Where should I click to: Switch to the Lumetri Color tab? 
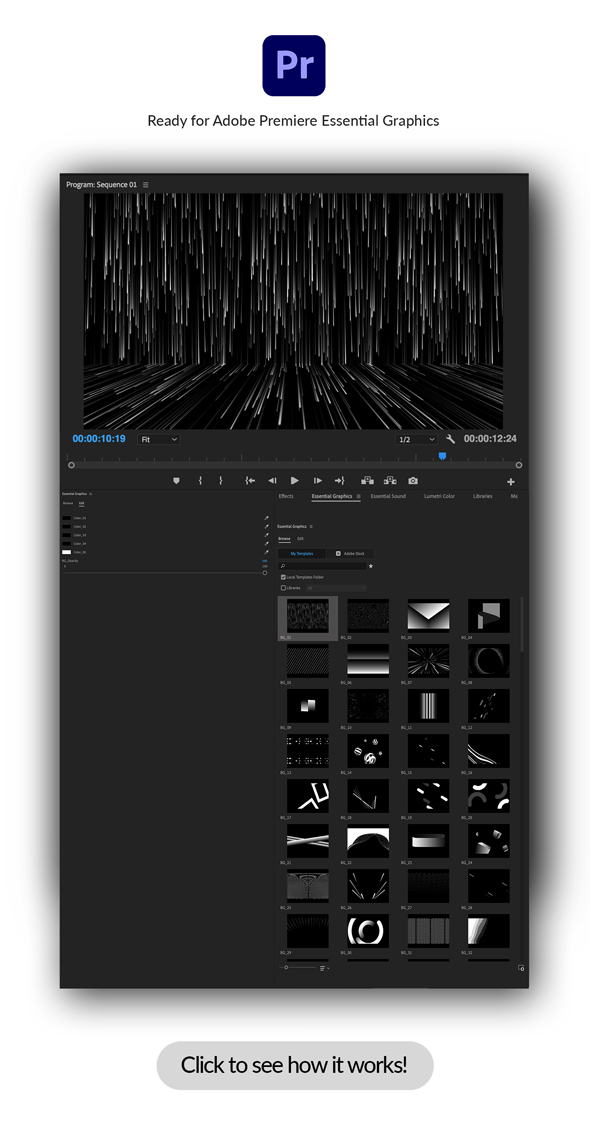439,496
